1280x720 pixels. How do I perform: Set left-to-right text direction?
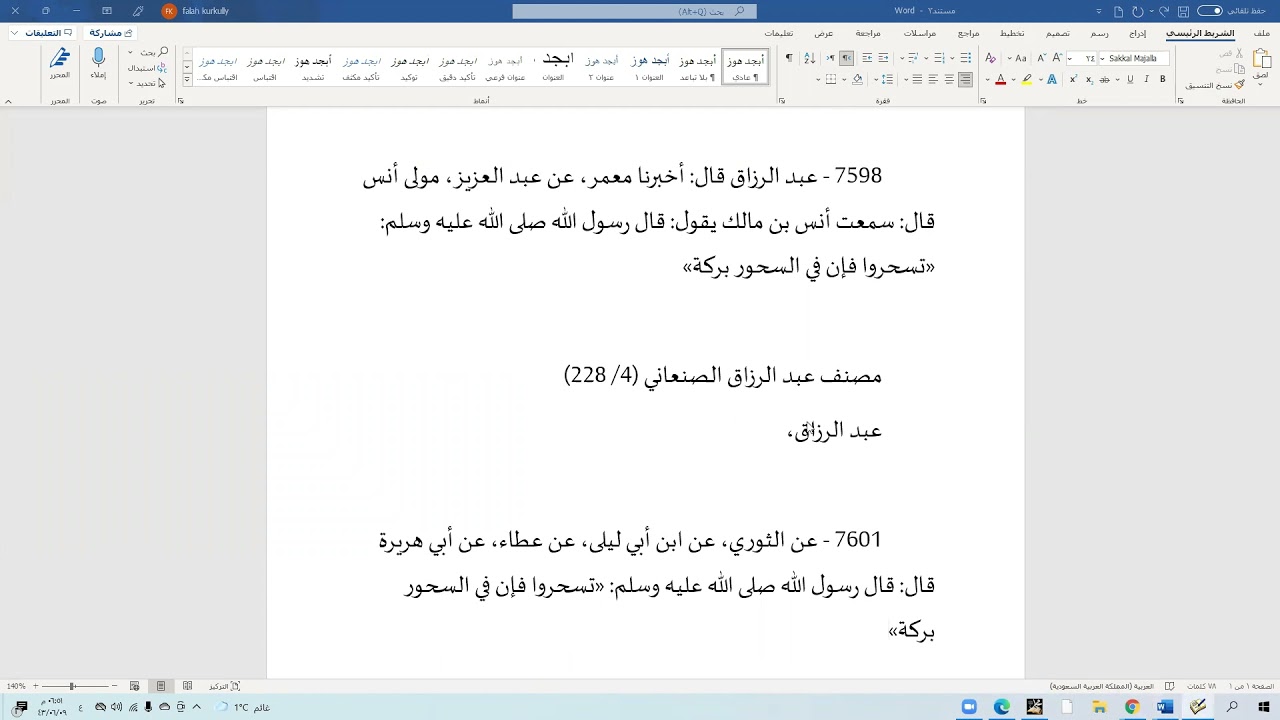831,58
